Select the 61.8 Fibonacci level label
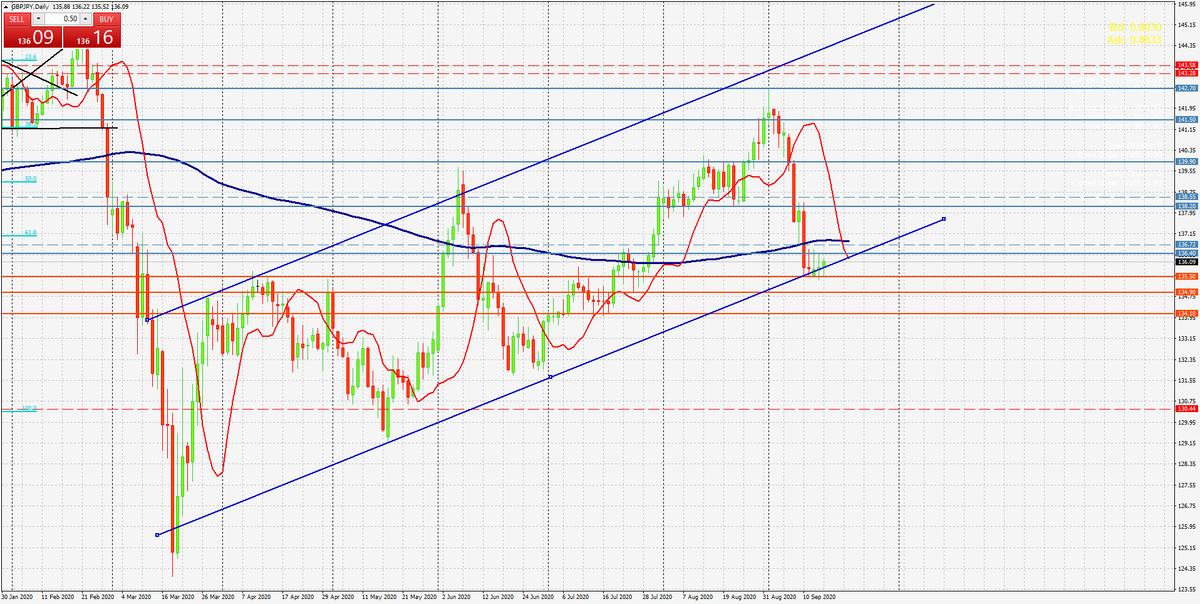 coord(31,232)
